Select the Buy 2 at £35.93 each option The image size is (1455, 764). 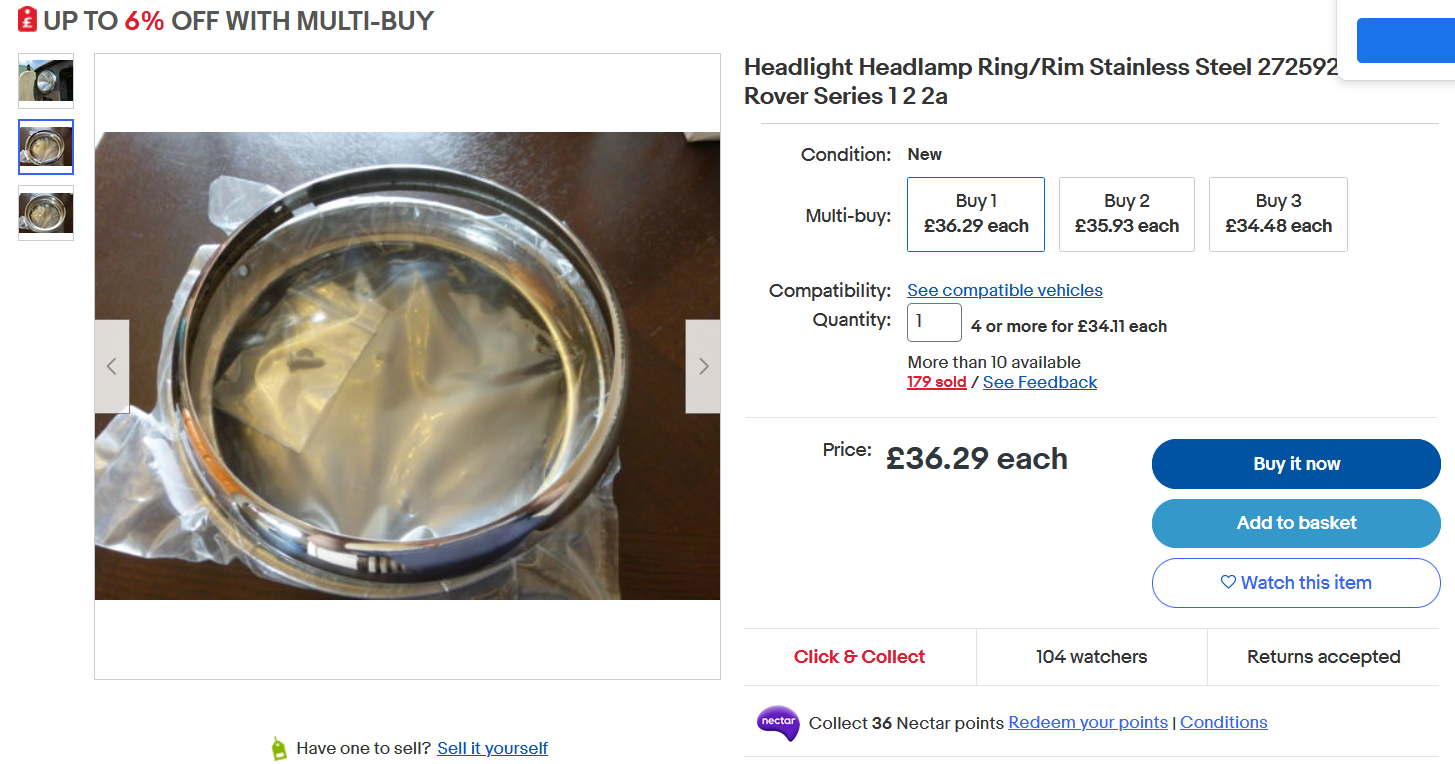click(1126, 213)
